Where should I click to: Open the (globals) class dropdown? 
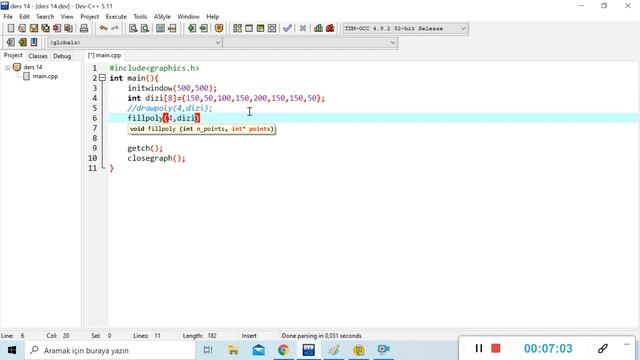(x=217, y=42)
